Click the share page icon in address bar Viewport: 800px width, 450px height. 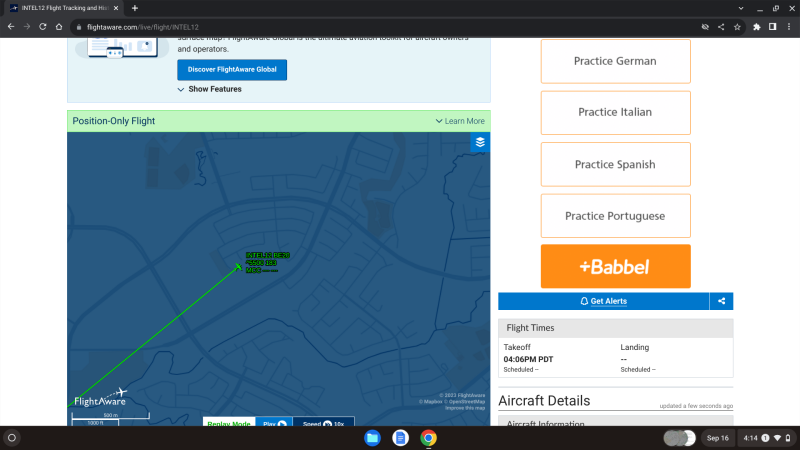721,27
